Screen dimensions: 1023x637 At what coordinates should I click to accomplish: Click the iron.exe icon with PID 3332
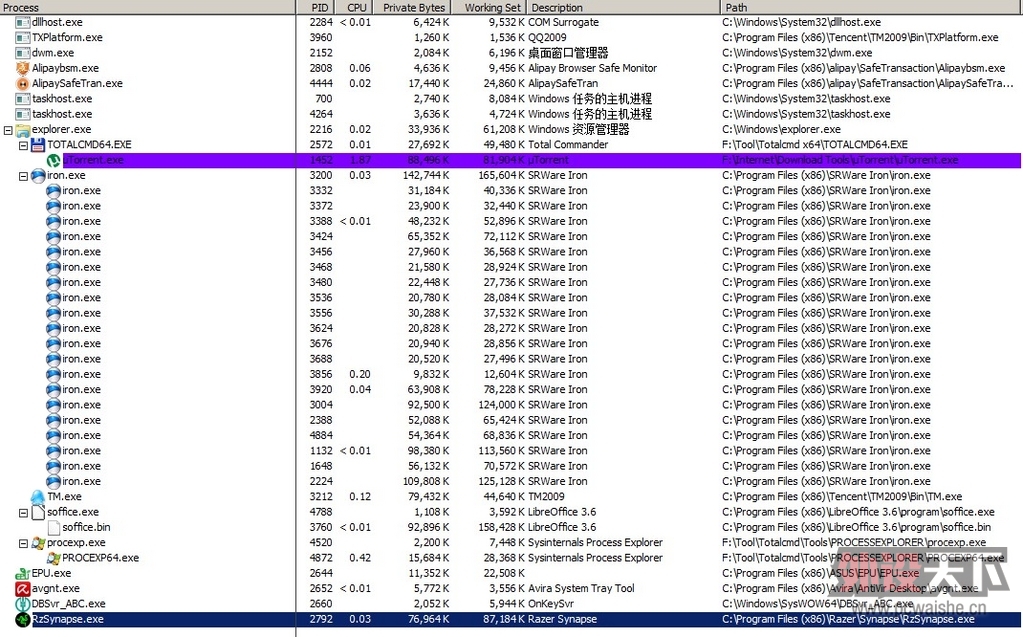[53, 191]
